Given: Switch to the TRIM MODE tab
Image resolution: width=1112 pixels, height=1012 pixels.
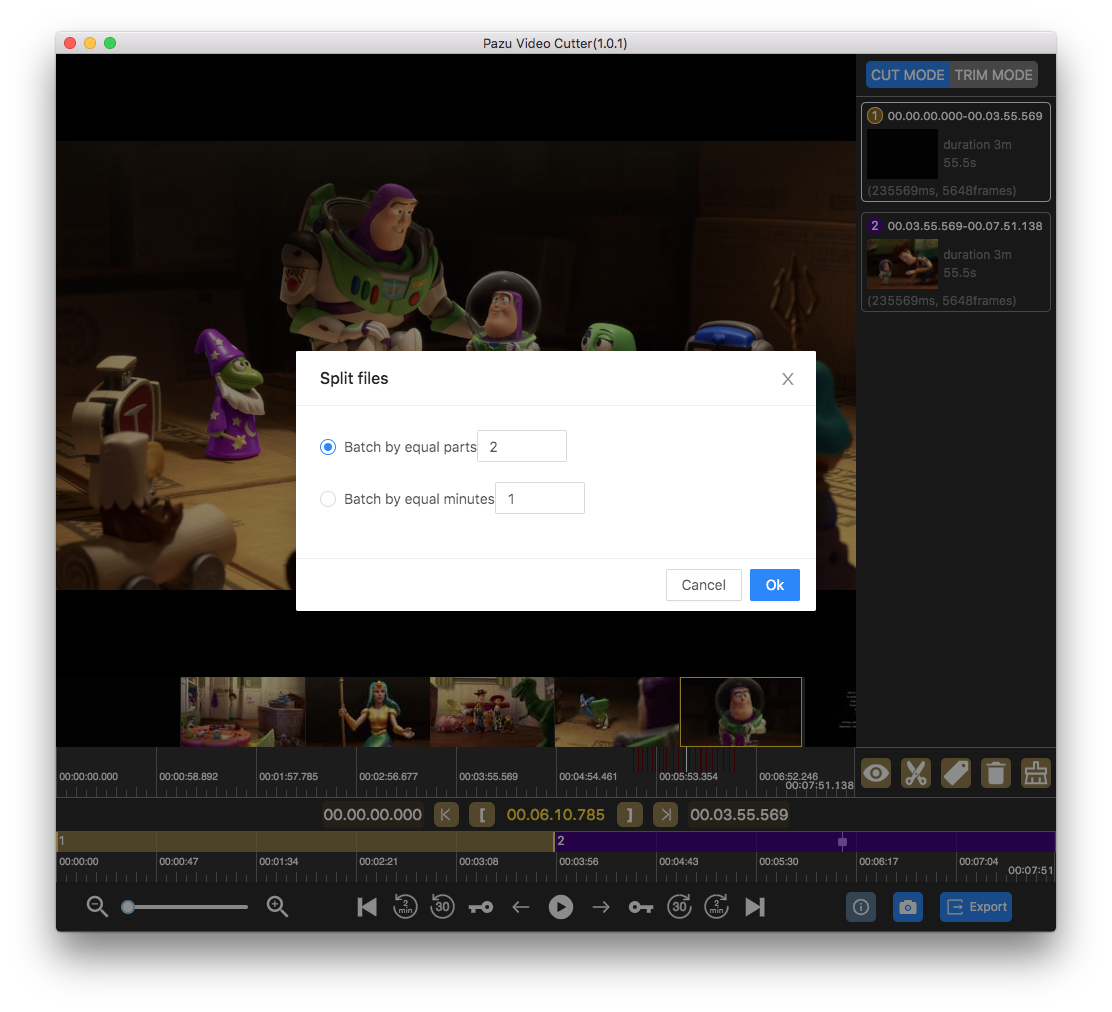Looking at the screenshot, I should [993, 75].
